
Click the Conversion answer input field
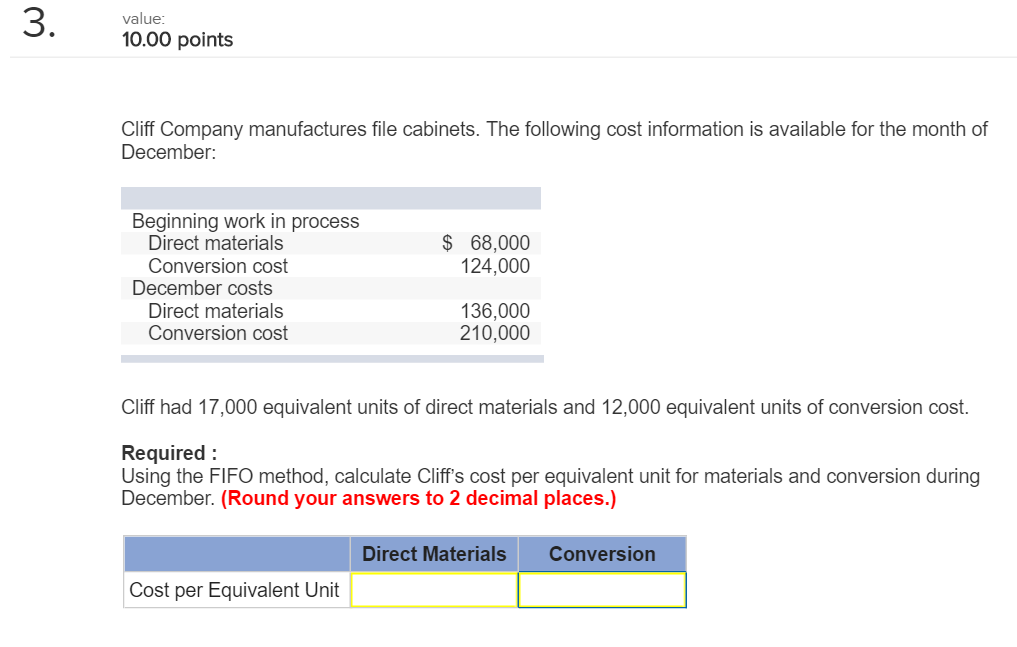(x=601, y=590)
